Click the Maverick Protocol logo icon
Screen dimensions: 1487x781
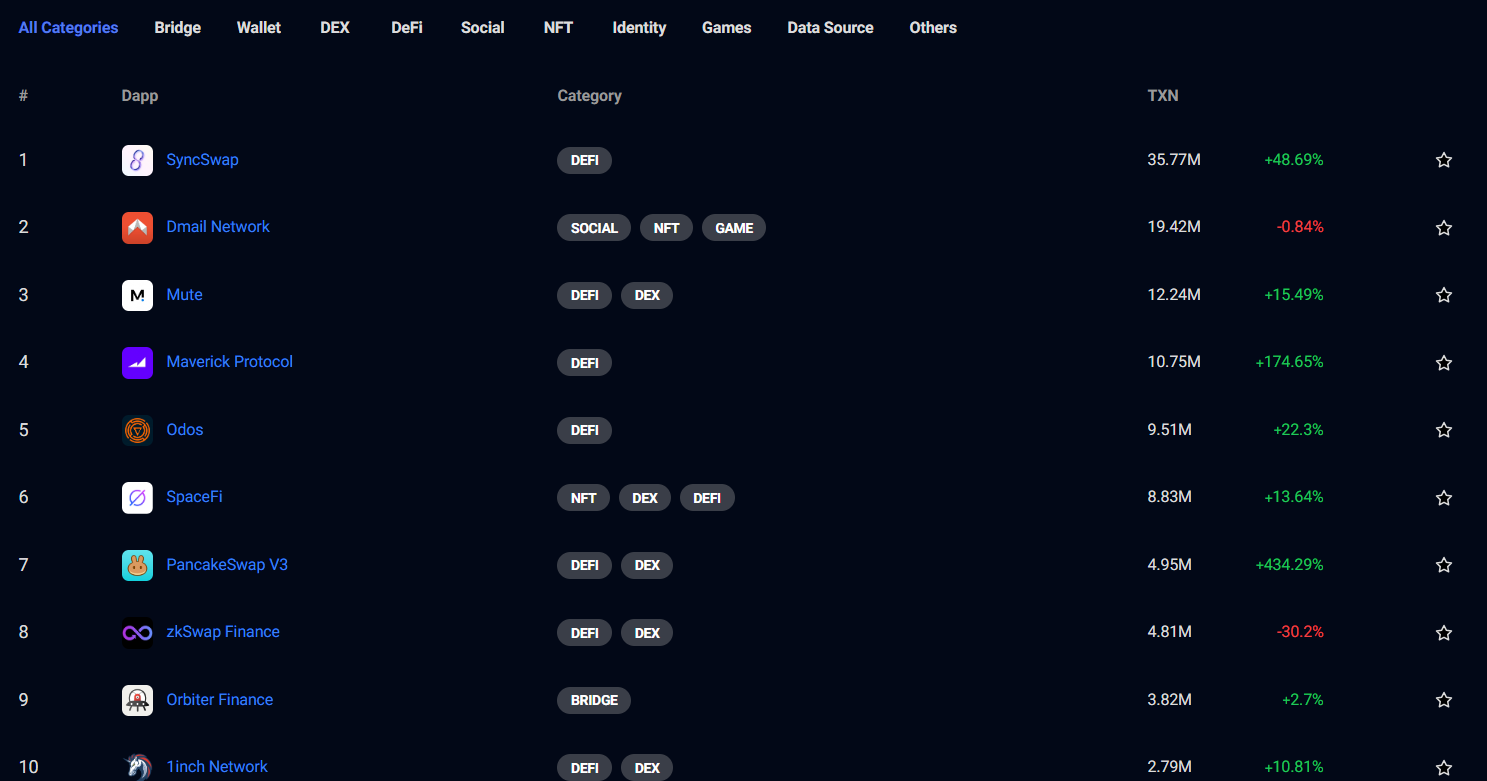[137, 362]
